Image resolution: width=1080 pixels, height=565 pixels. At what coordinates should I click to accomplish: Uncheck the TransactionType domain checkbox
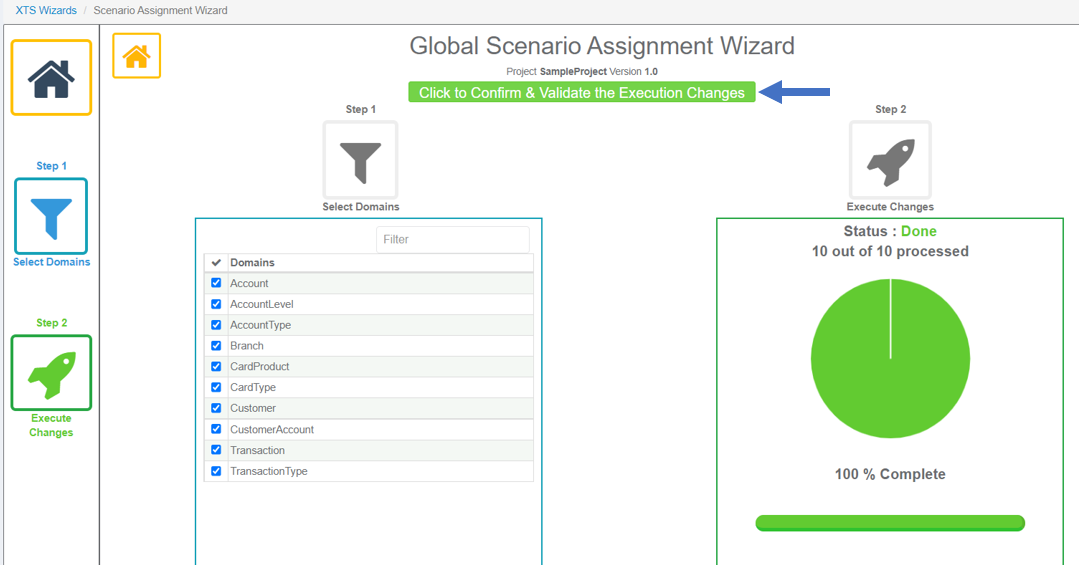[x=216, y=471]
